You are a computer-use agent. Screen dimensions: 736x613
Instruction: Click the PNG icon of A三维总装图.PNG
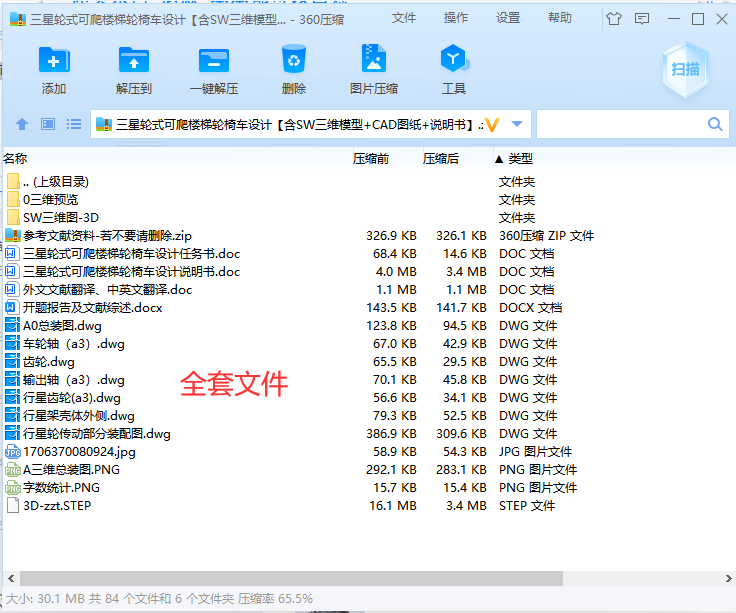point(13,469)
